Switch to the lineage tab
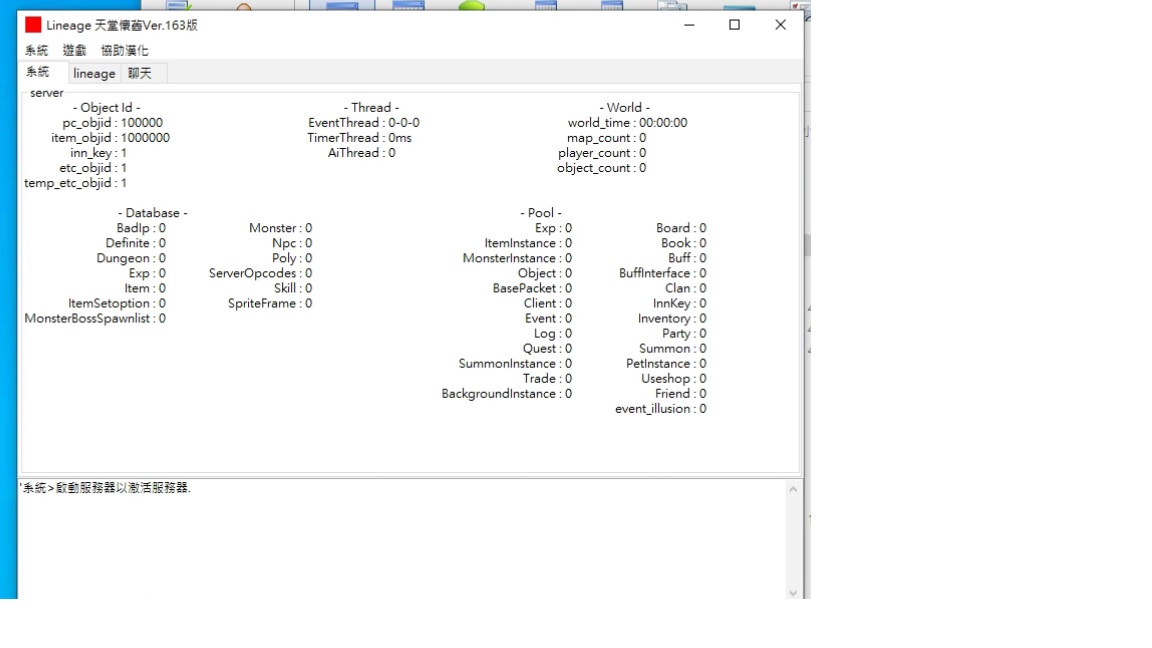 [94, 73]
